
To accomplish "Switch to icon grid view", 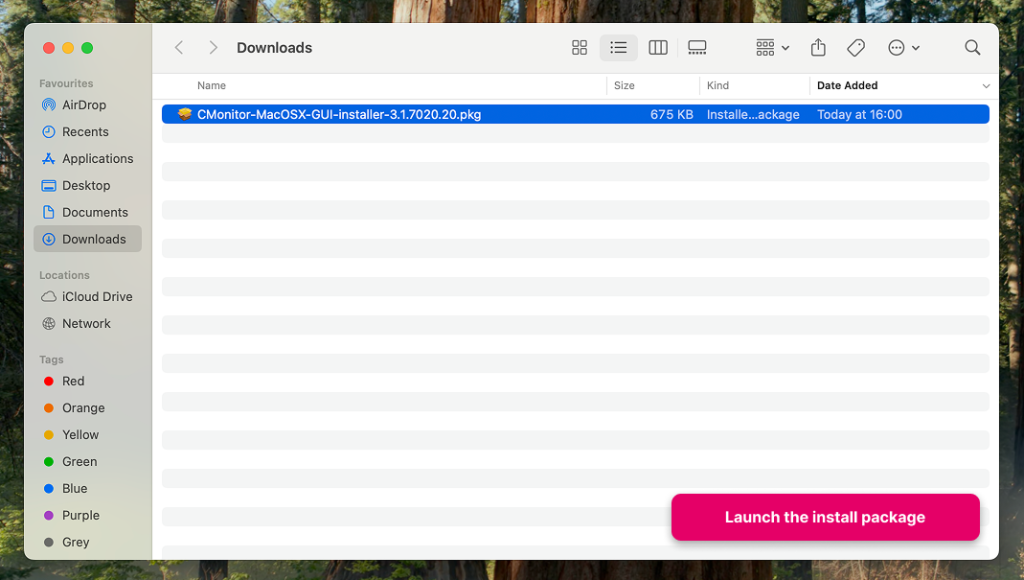I will tap(579, 48).
